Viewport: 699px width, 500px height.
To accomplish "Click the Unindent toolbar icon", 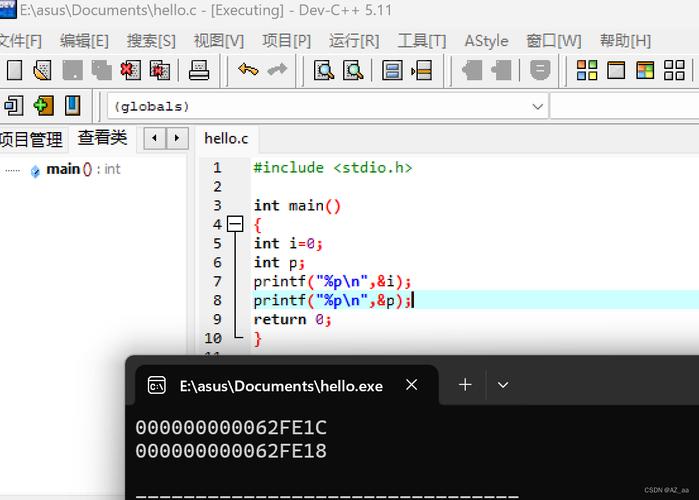I will point(502,70).
